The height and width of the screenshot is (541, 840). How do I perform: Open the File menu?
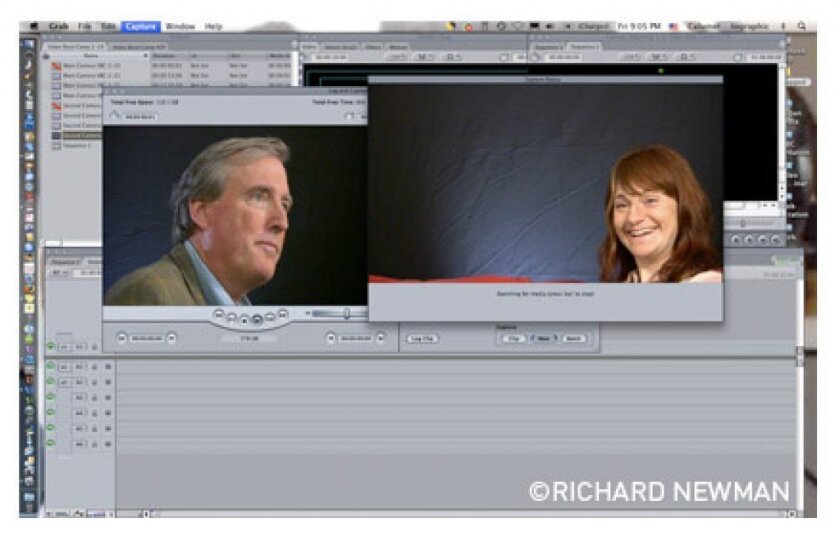click(x=85, y=26)
